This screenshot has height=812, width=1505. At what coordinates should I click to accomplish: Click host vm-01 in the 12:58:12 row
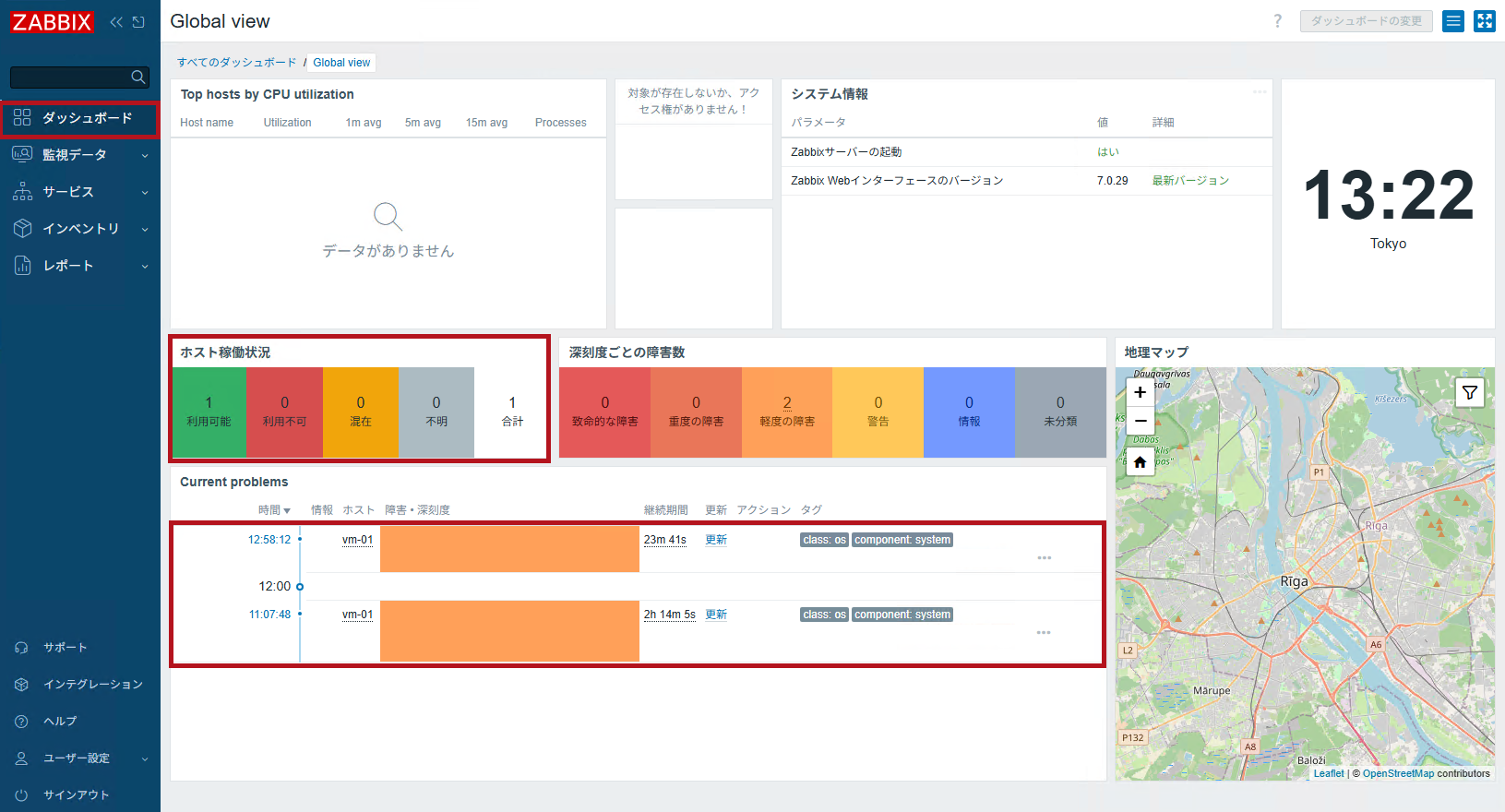pos(358,540)
